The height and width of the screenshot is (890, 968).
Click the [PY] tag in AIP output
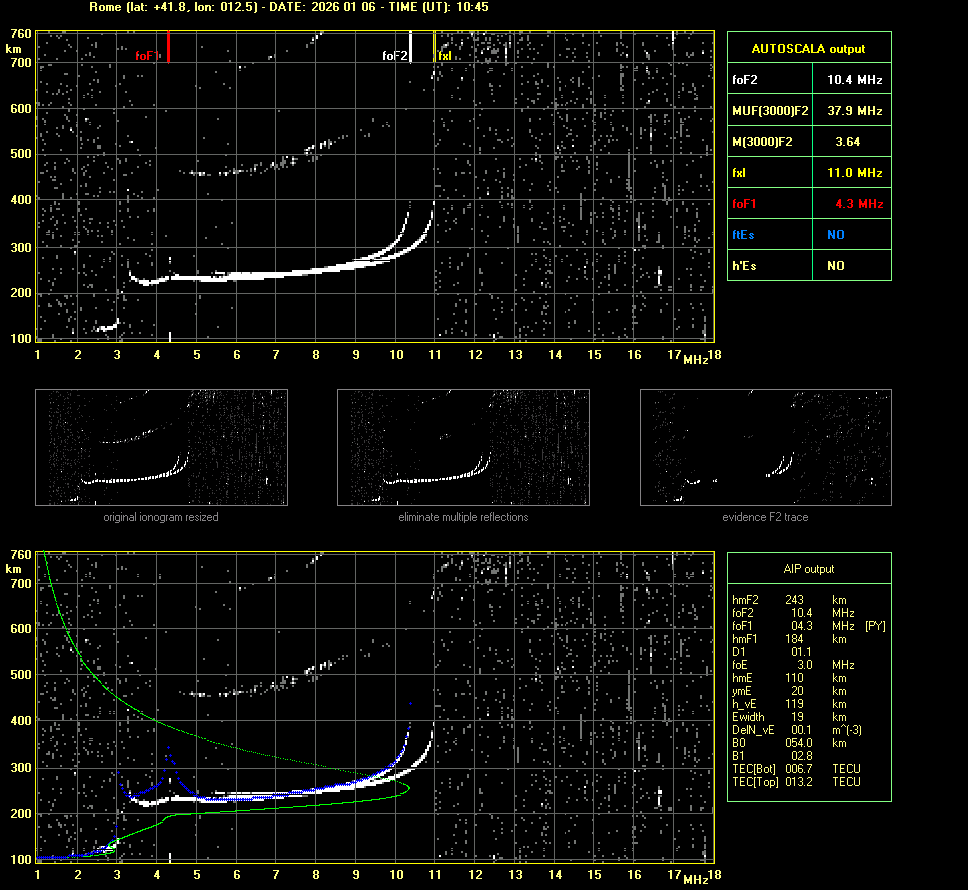point(874,626)
